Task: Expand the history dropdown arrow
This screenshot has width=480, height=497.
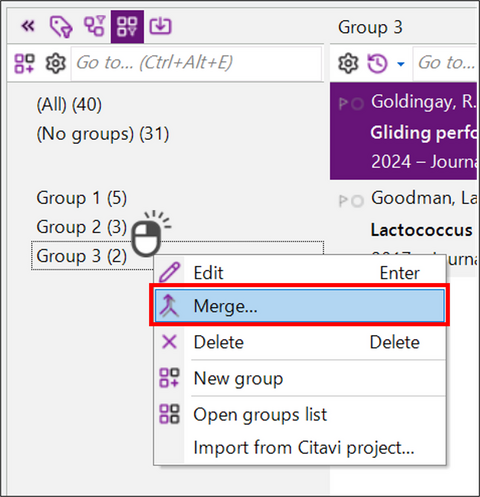Action: [x=401, y=64]
